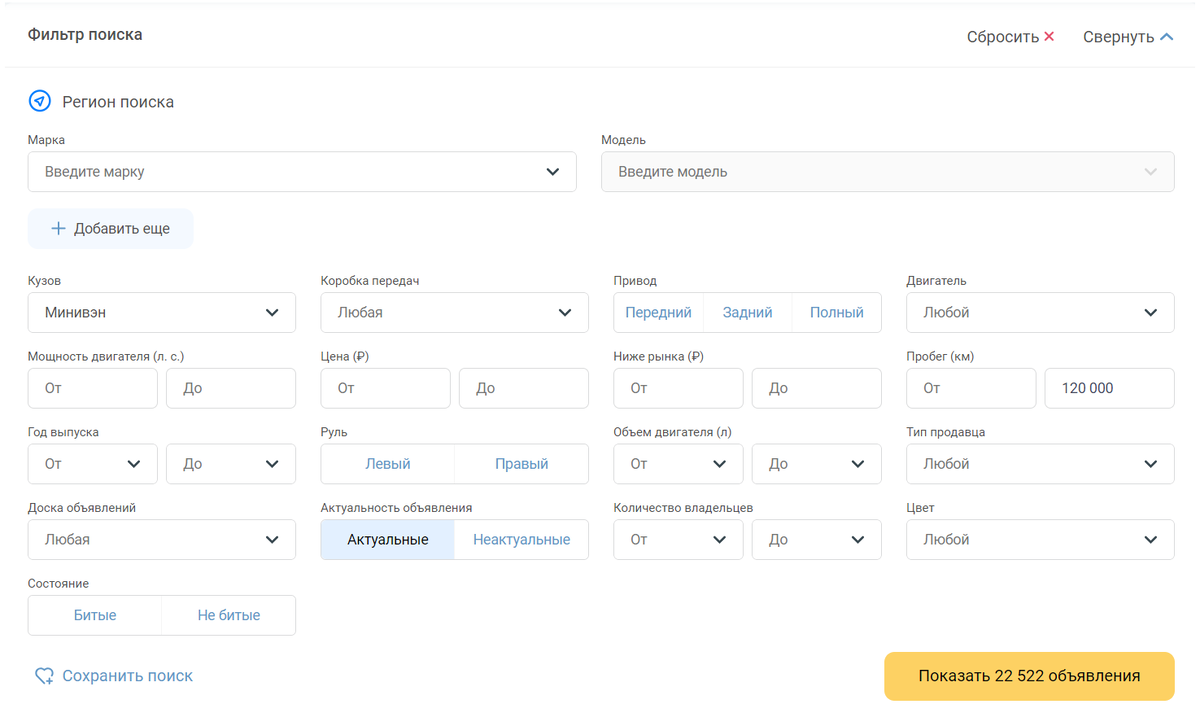This screenshot has width=1200, height=726.
Task: Open Год выпуска От dropdown
Action: pyautogui.click(x=92, y=464)
